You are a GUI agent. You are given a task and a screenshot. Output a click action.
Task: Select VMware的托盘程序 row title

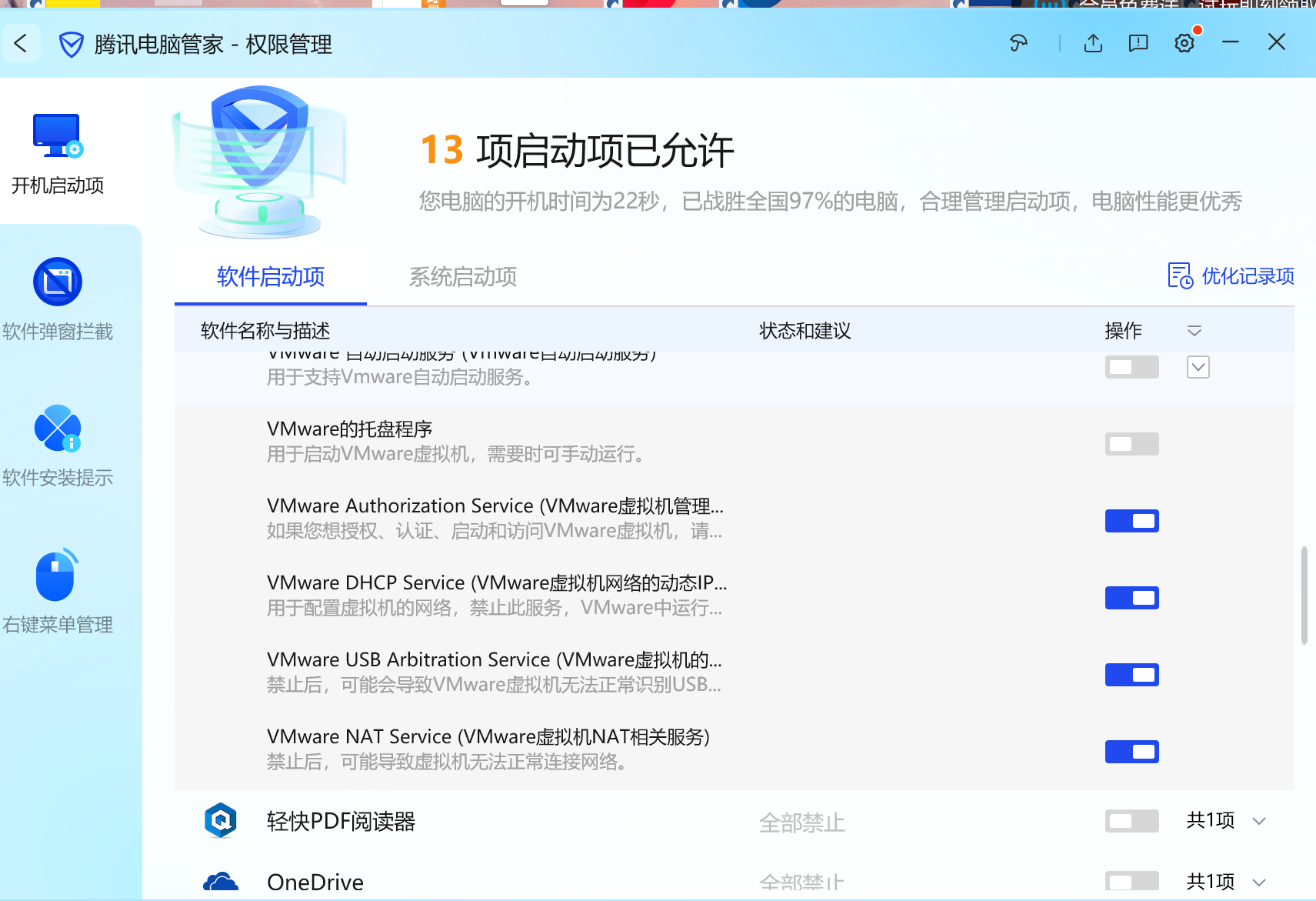[x=349, y=429]
